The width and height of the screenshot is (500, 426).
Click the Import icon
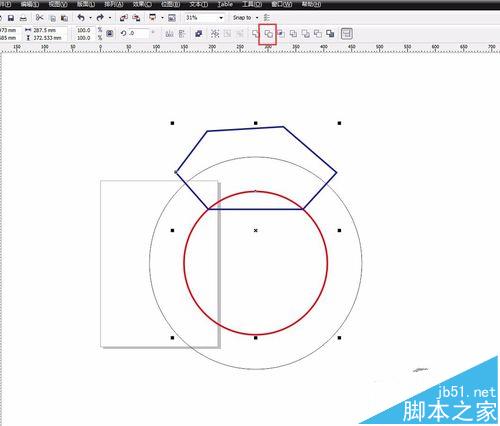pos(124,18)
